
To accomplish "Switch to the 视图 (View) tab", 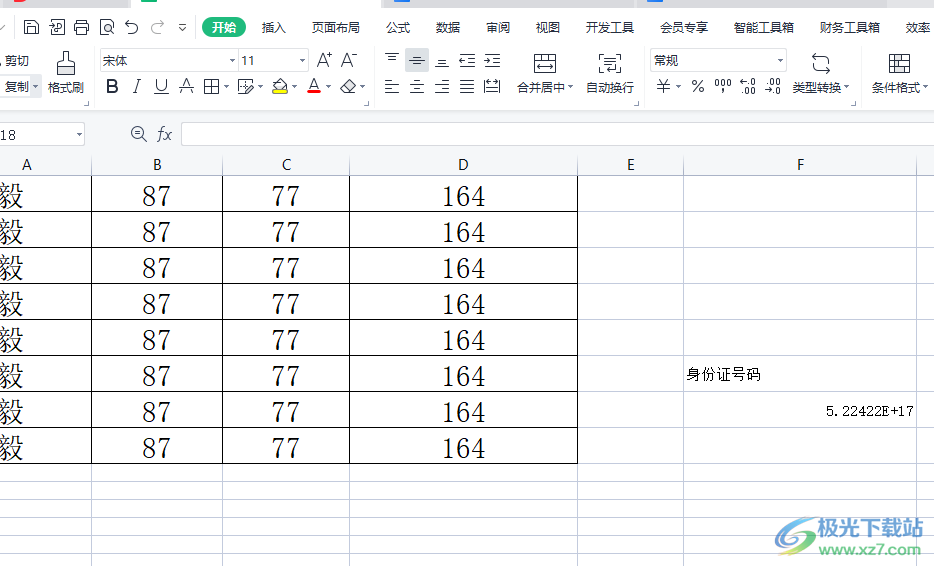I will click(548, 27).
